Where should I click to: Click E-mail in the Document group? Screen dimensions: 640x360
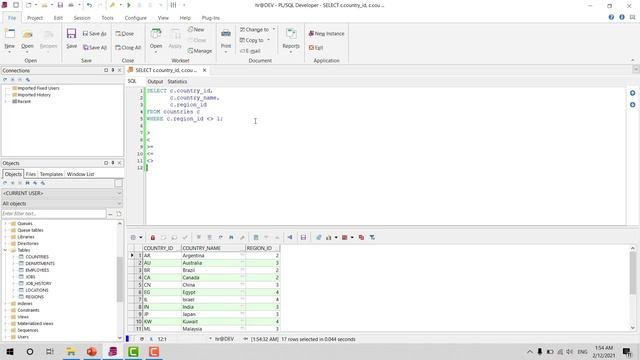[x=250, y=51]
